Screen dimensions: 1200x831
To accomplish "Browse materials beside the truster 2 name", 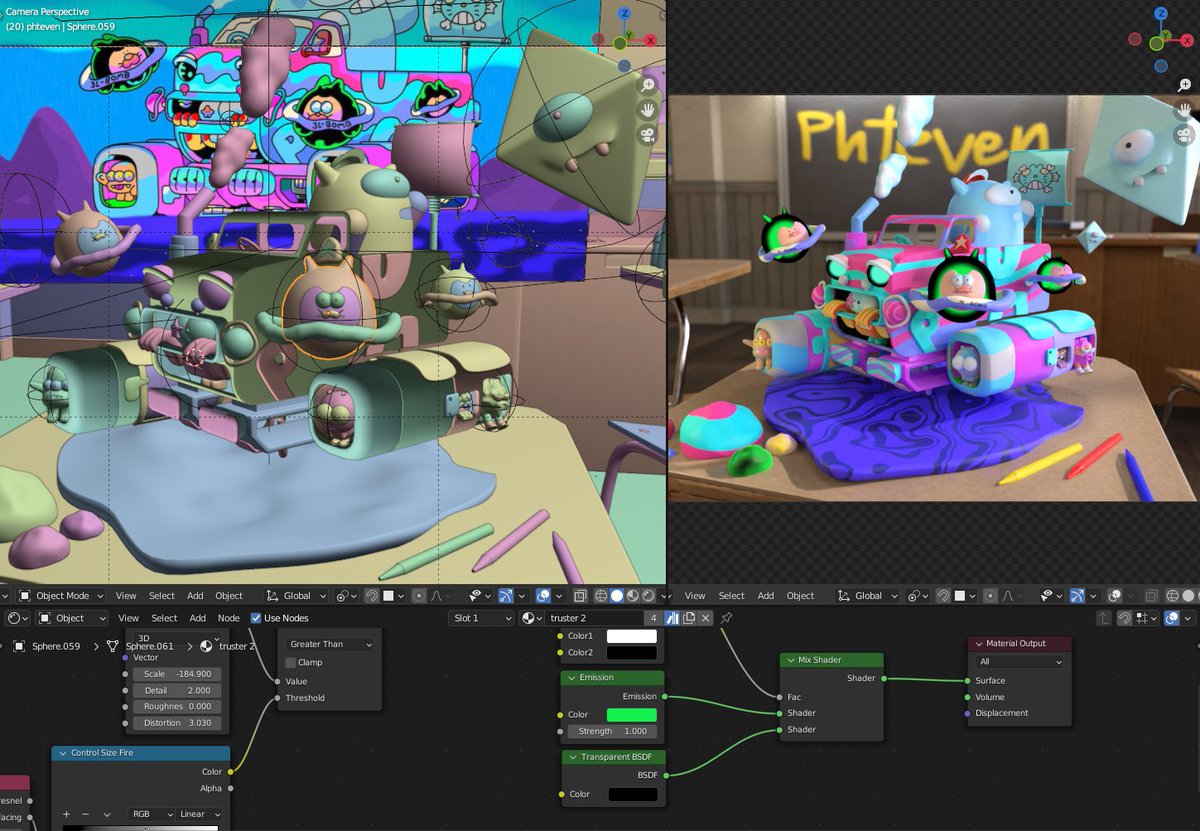I will pyautogui.click(x=532, y=618).
